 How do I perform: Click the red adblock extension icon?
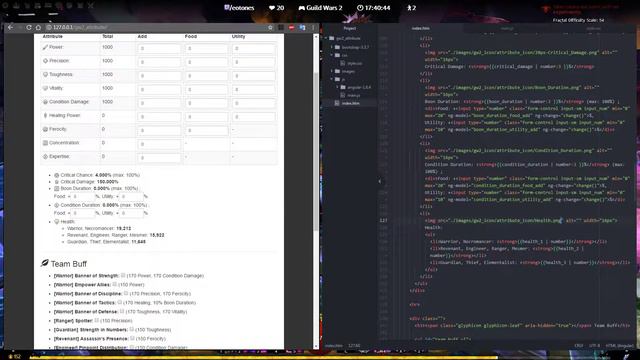pos(291,27)
